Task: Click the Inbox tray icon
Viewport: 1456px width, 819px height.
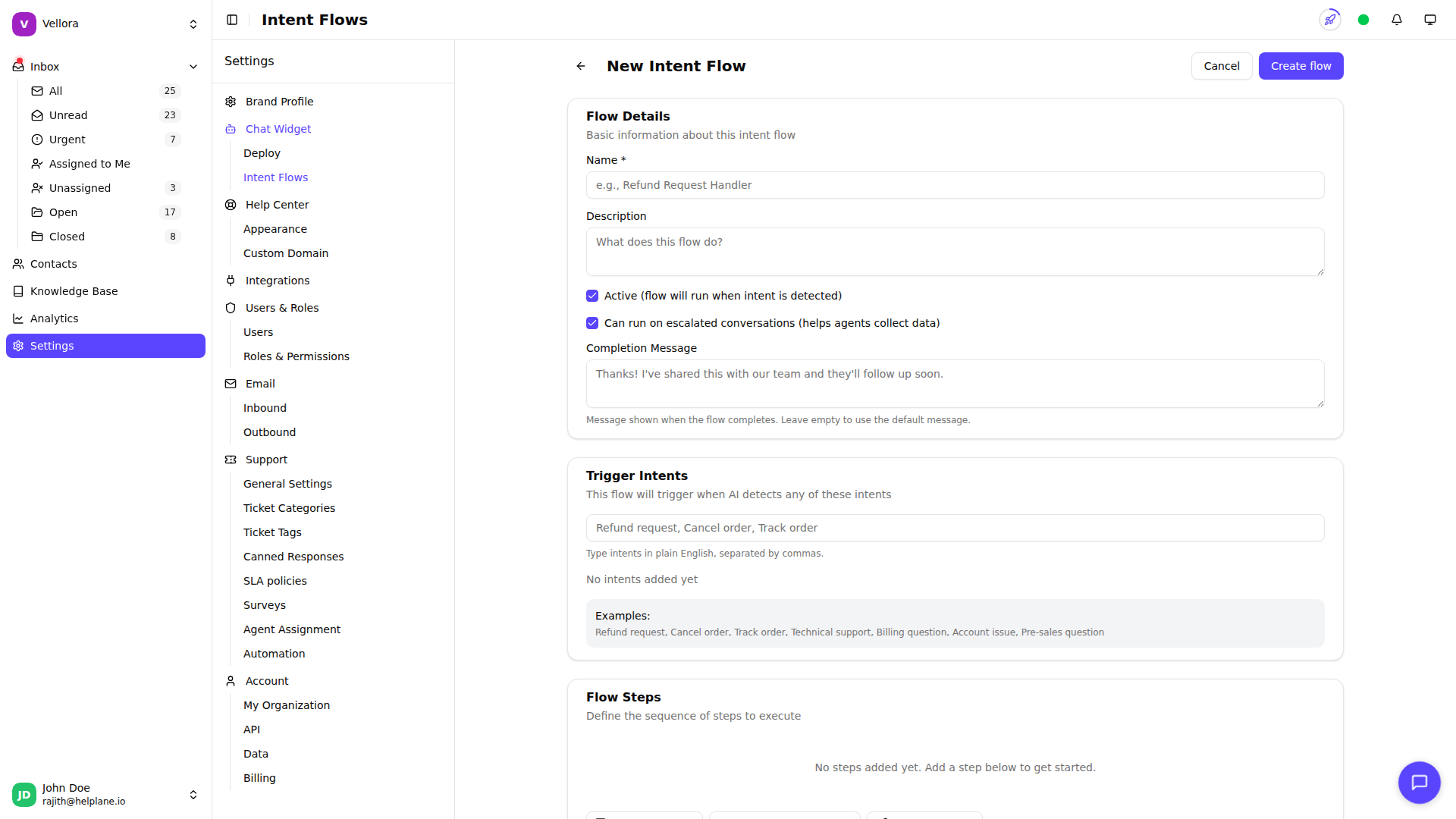Action: click(18, 66)
